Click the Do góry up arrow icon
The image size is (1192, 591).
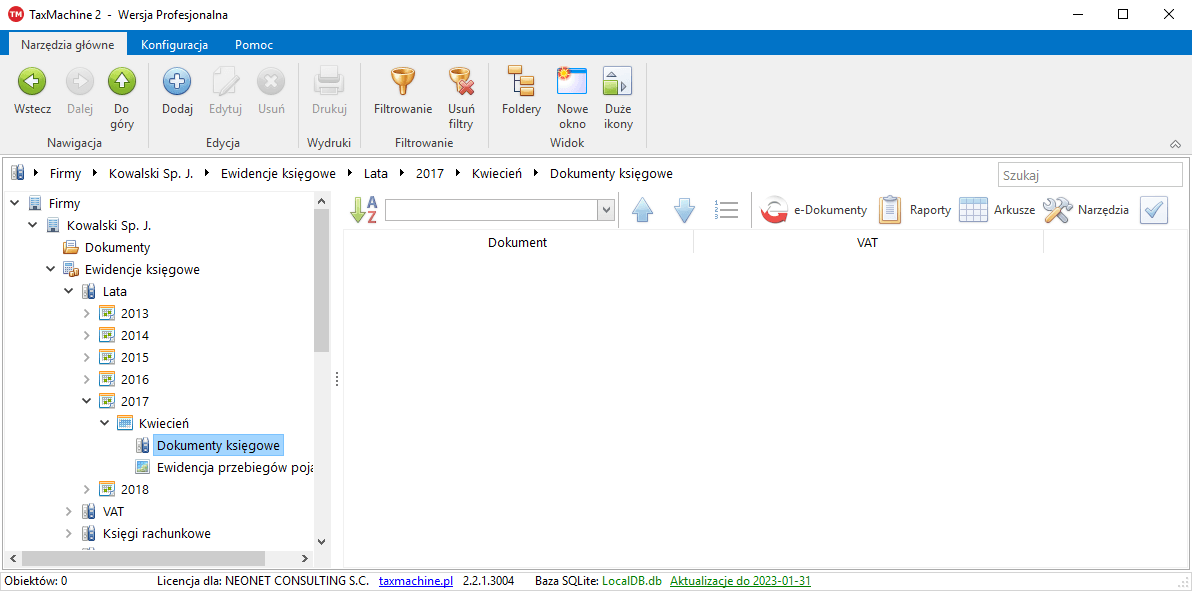[x=122, y=83]
